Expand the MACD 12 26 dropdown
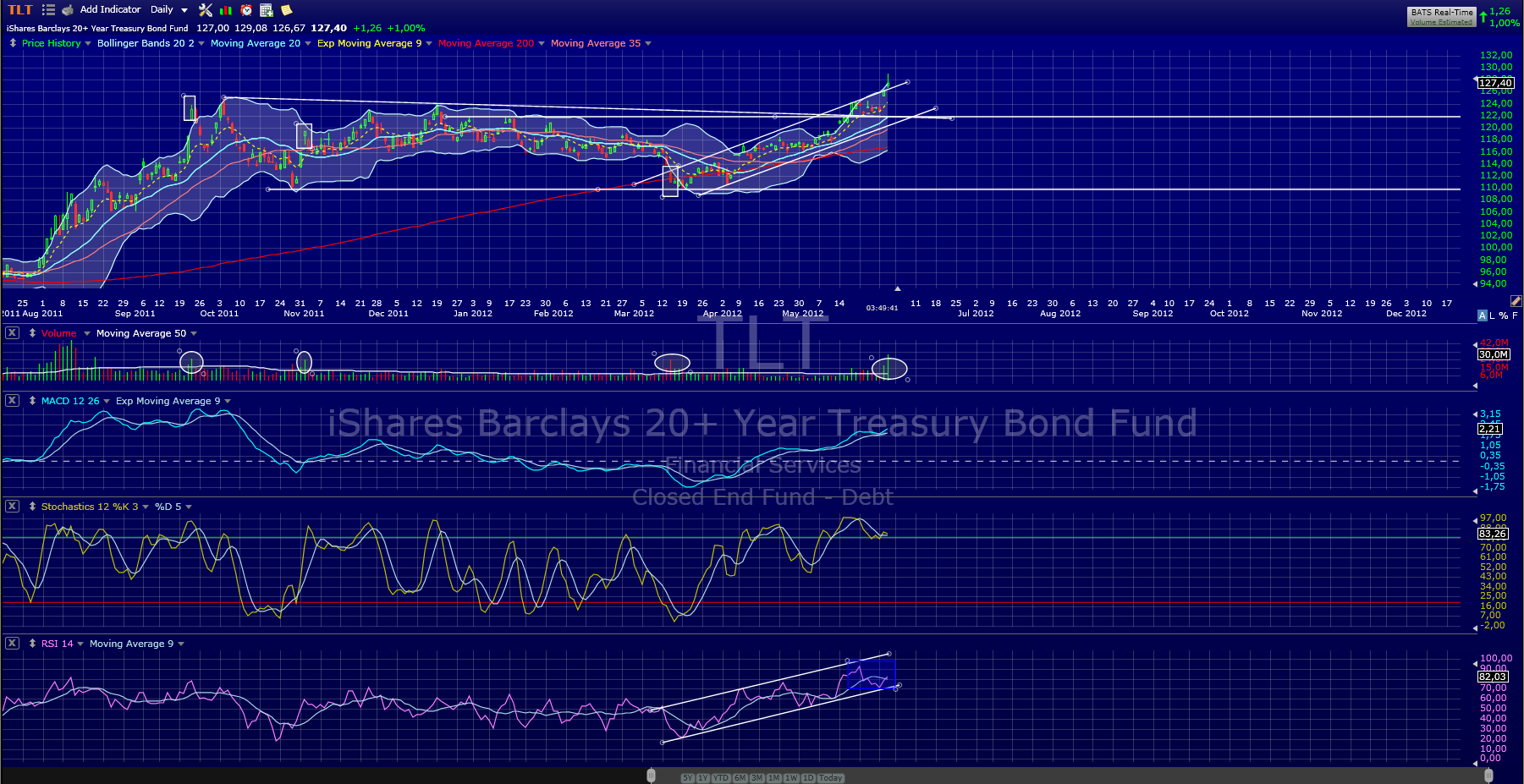The height and width of the screenshot is (784, 1524). click(x=107, y=402)
